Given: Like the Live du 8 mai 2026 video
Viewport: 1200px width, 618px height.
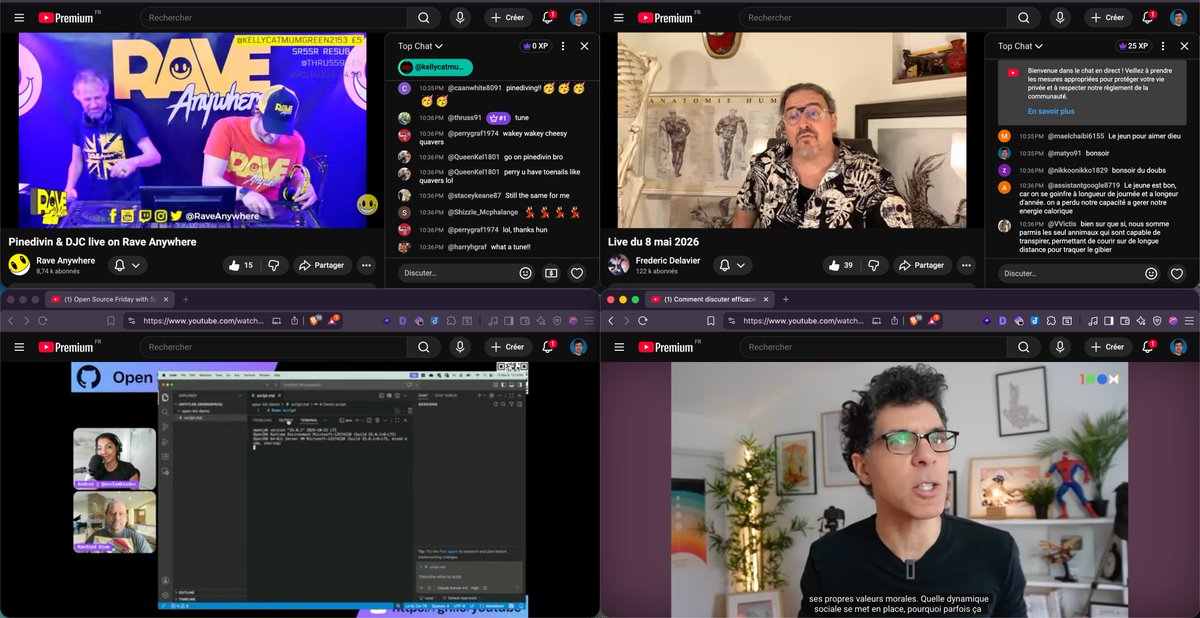Looking at the screenshot, I should (841, 265).
